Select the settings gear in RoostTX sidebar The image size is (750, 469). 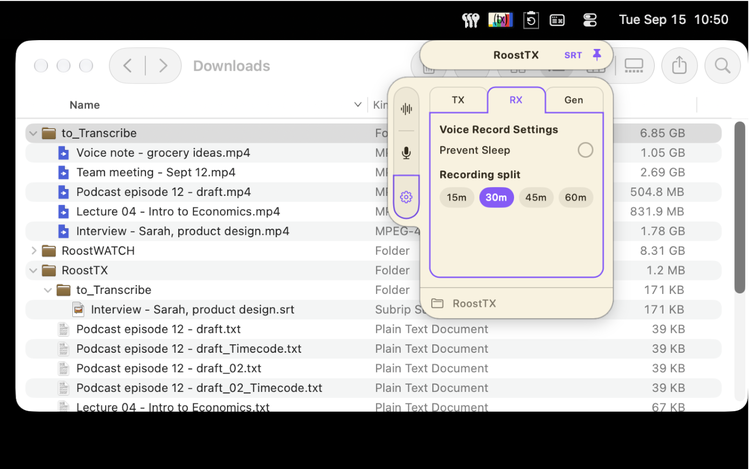coord(406,196)
